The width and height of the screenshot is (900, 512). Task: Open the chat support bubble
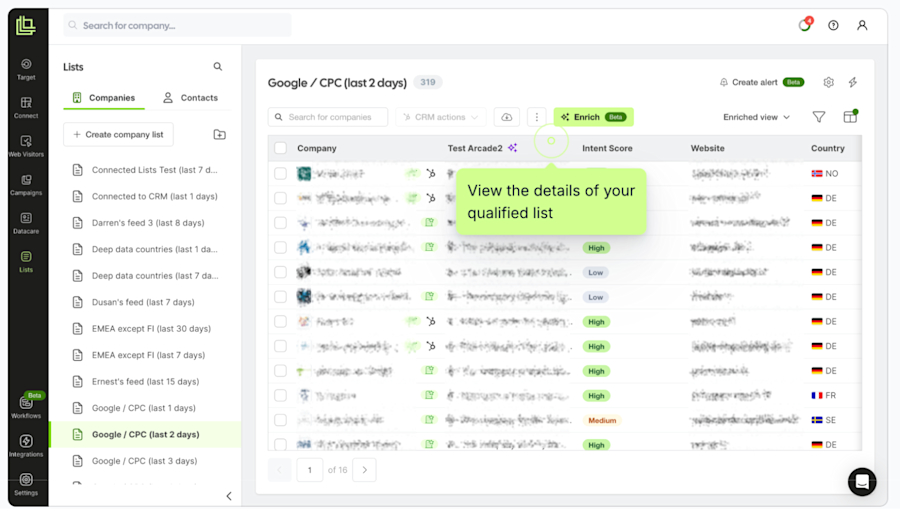tap(862, 482)
